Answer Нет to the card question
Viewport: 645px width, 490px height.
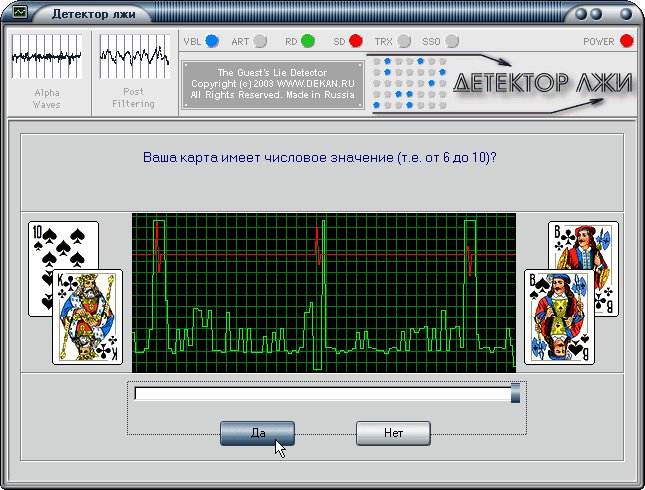[393, 433]
